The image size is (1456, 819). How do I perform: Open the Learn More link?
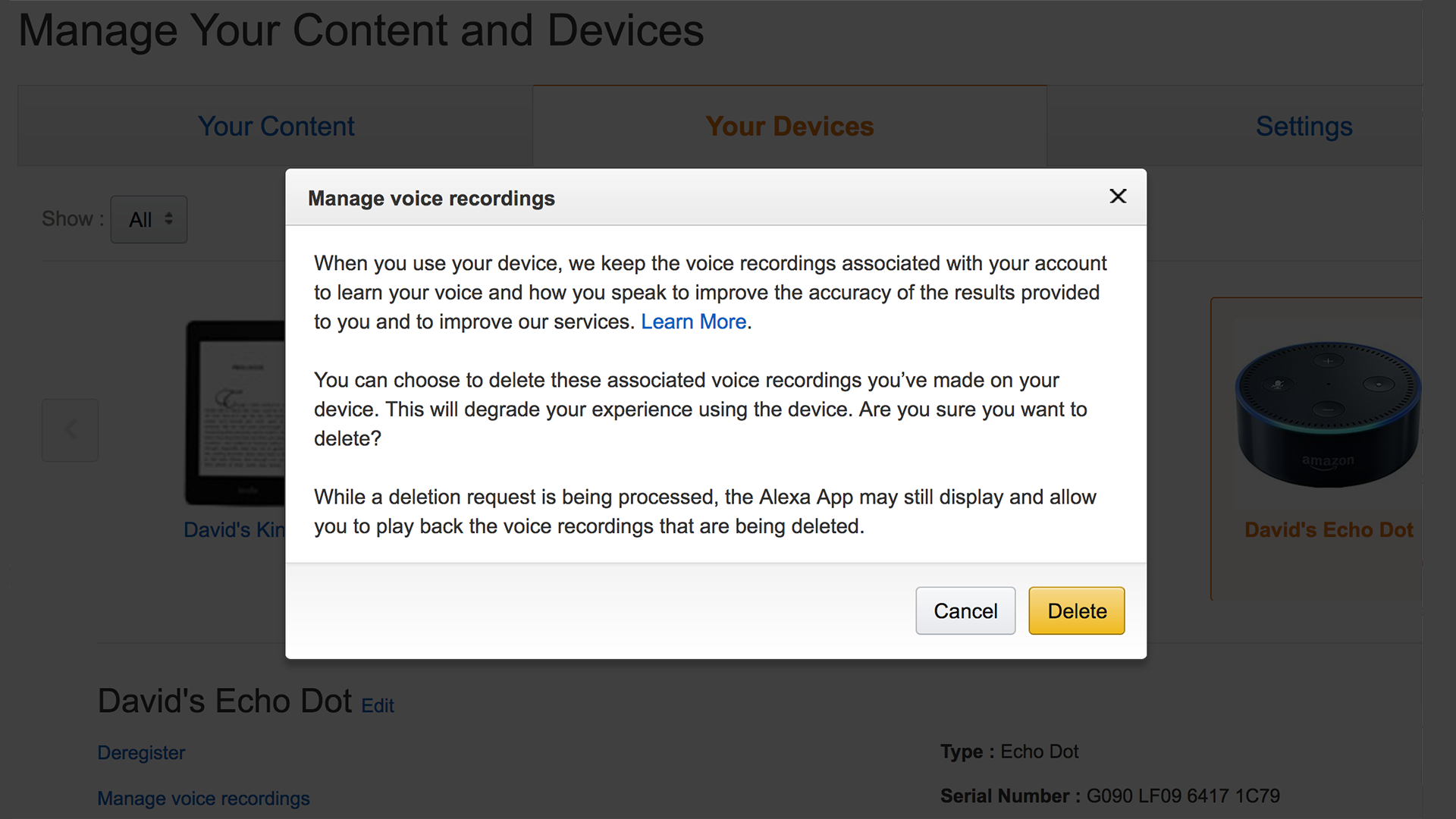[x=693, y=322]
